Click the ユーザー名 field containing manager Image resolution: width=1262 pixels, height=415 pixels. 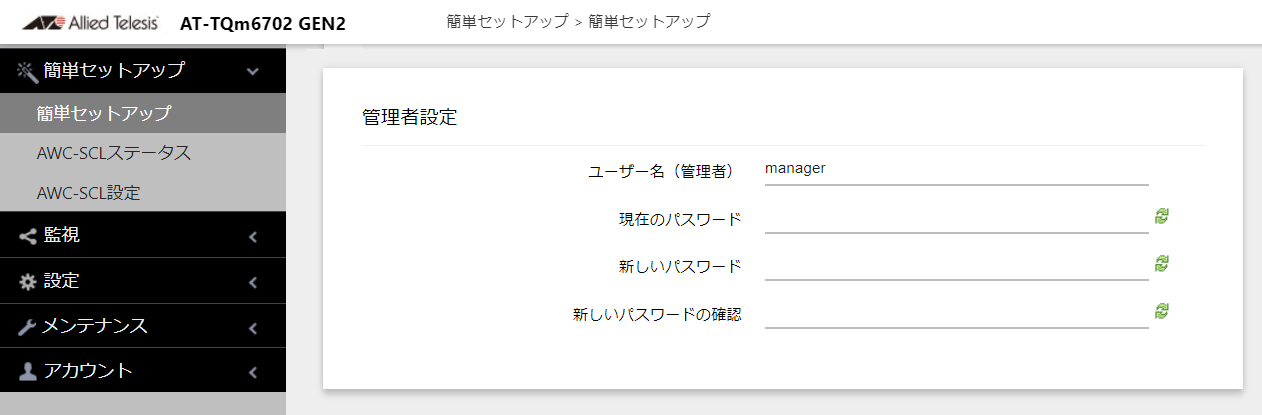[956, 170]
